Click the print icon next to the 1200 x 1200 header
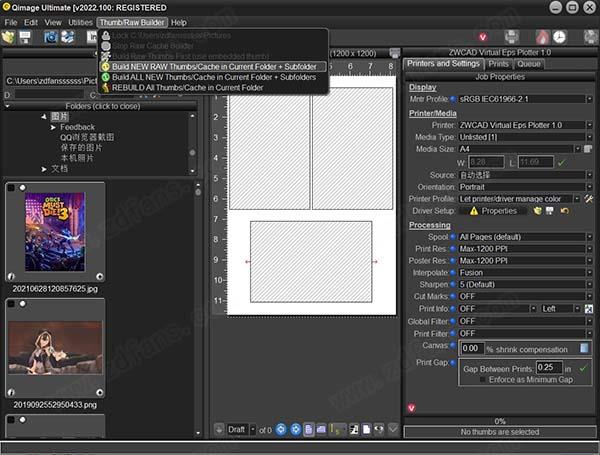The height and width of the screenshot is (455, 600). click(x=395, y=53)
